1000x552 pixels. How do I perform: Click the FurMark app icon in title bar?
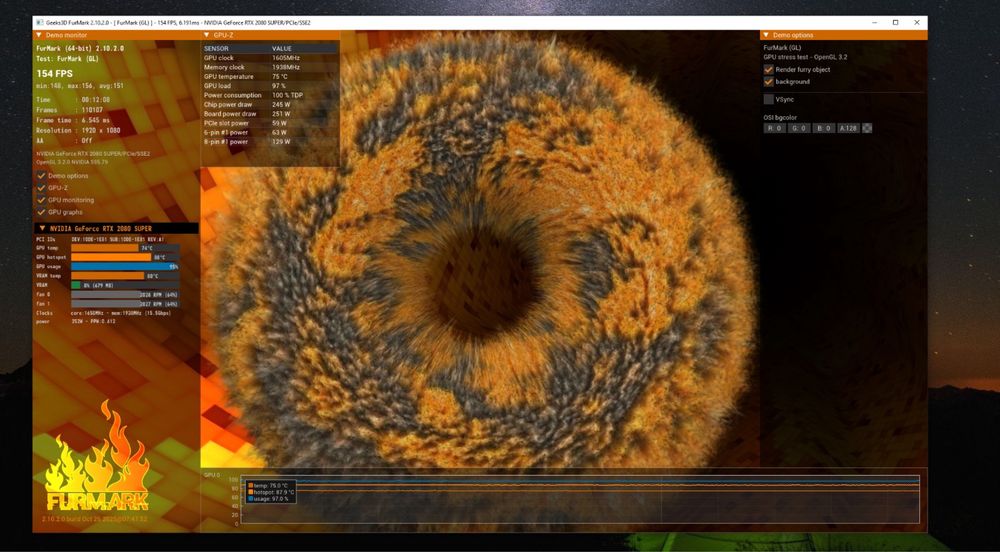point(40,22)
